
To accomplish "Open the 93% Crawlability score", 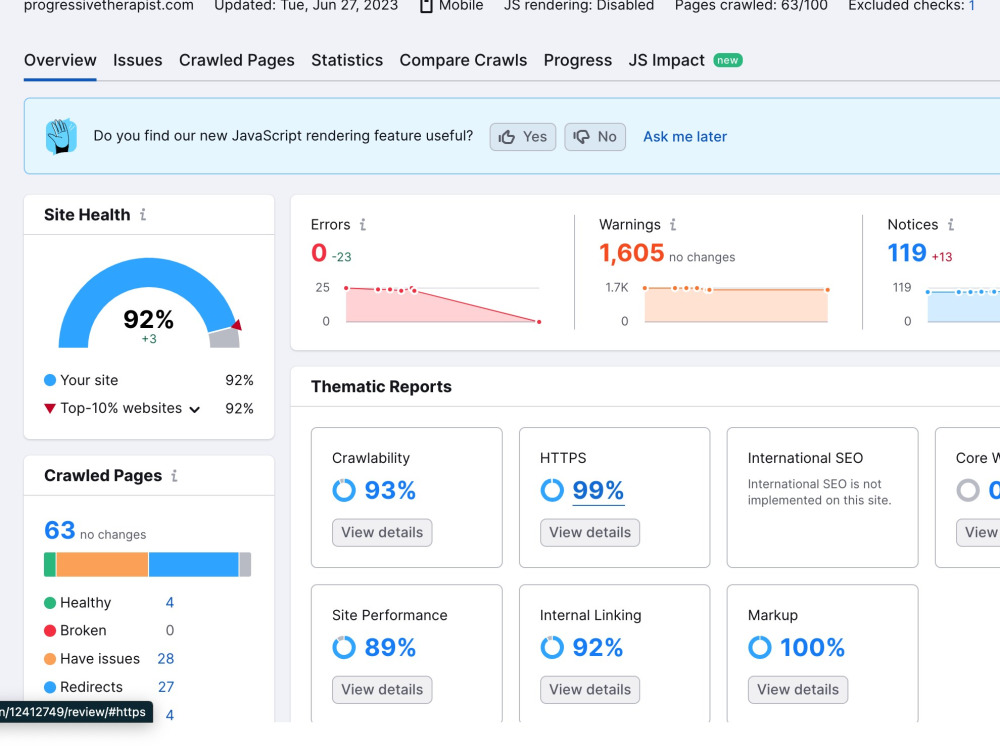I will pyautogui.click(x=390, y=490).
